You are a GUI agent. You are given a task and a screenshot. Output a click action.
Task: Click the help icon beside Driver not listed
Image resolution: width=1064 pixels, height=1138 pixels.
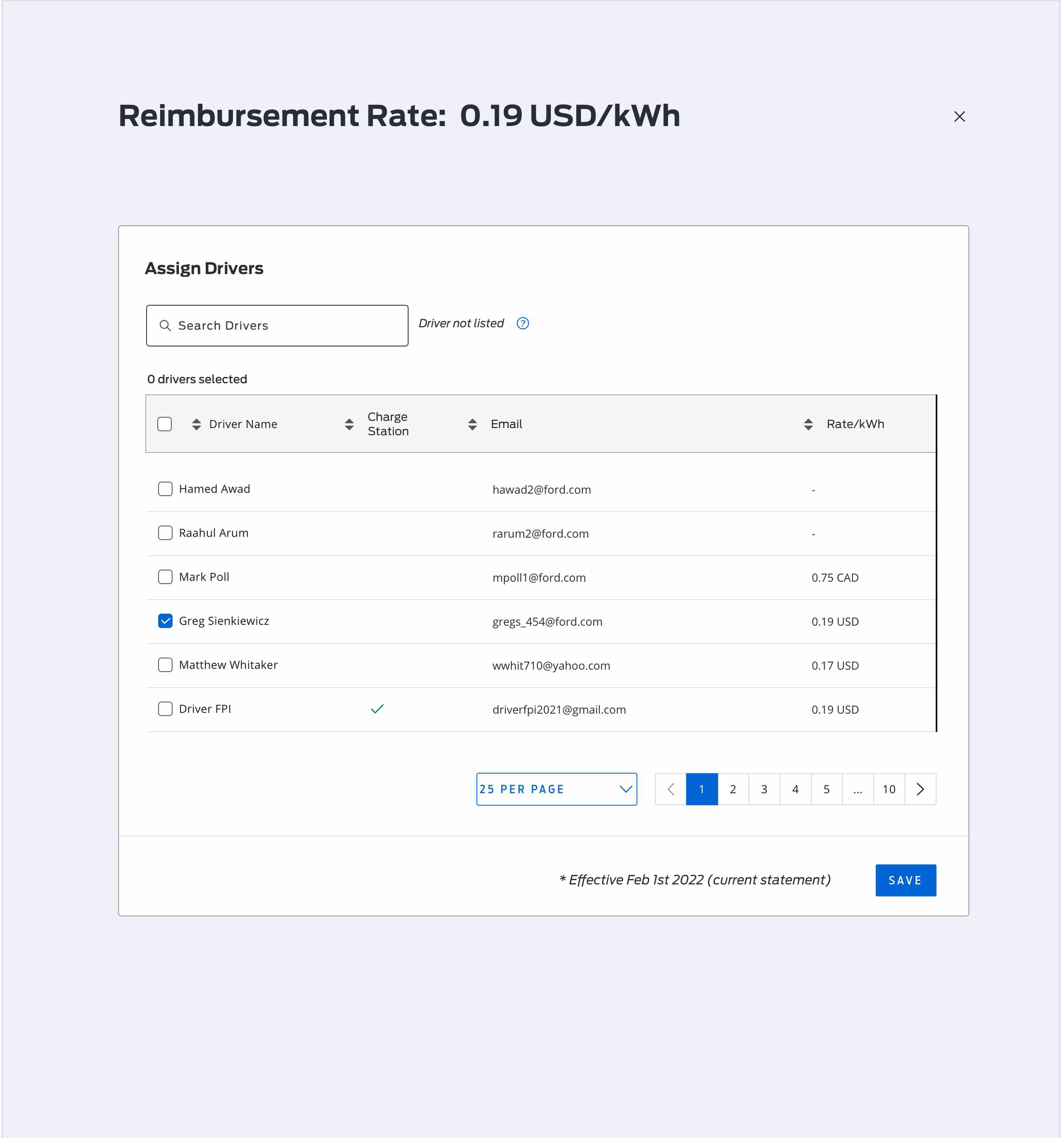[x=522, y=323]
